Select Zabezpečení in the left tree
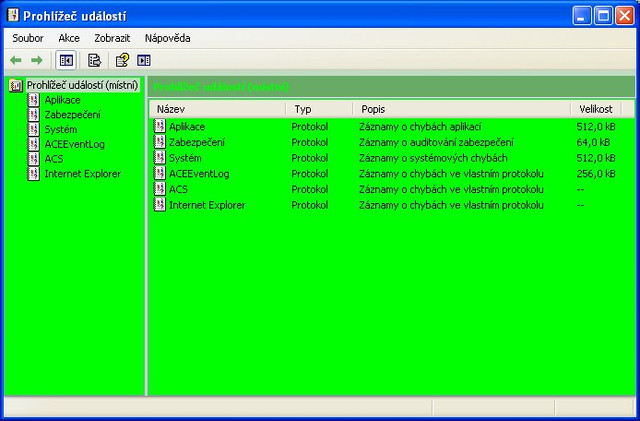Screen dimensions: 640x421 tap(72, 115)
